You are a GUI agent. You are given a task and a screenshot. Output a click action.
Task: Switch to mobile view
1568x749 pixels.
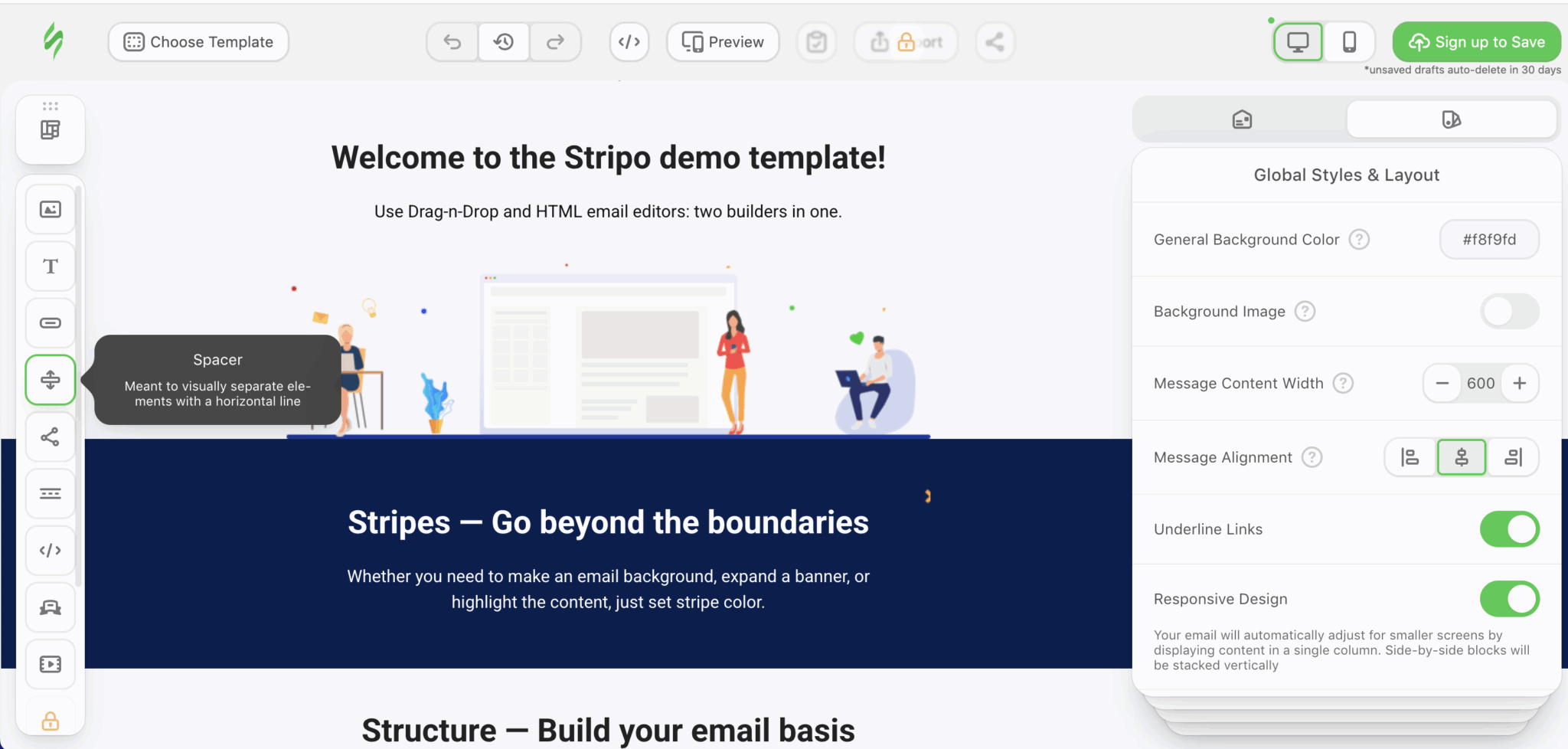pyautogui.click(x=1349, y=42)
